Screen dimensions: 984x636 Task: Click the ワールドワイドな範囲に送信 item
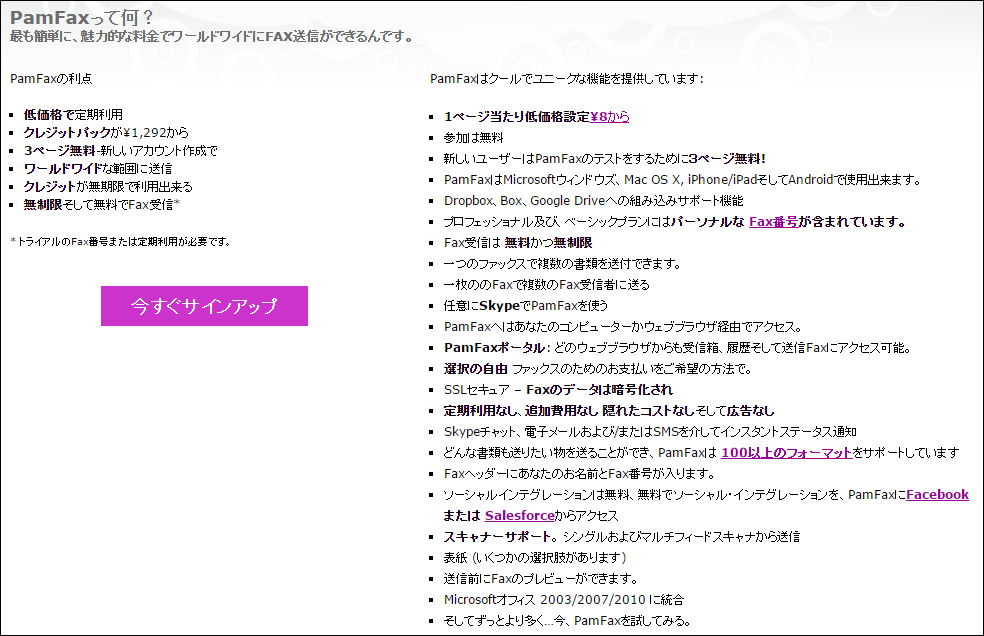98,169
